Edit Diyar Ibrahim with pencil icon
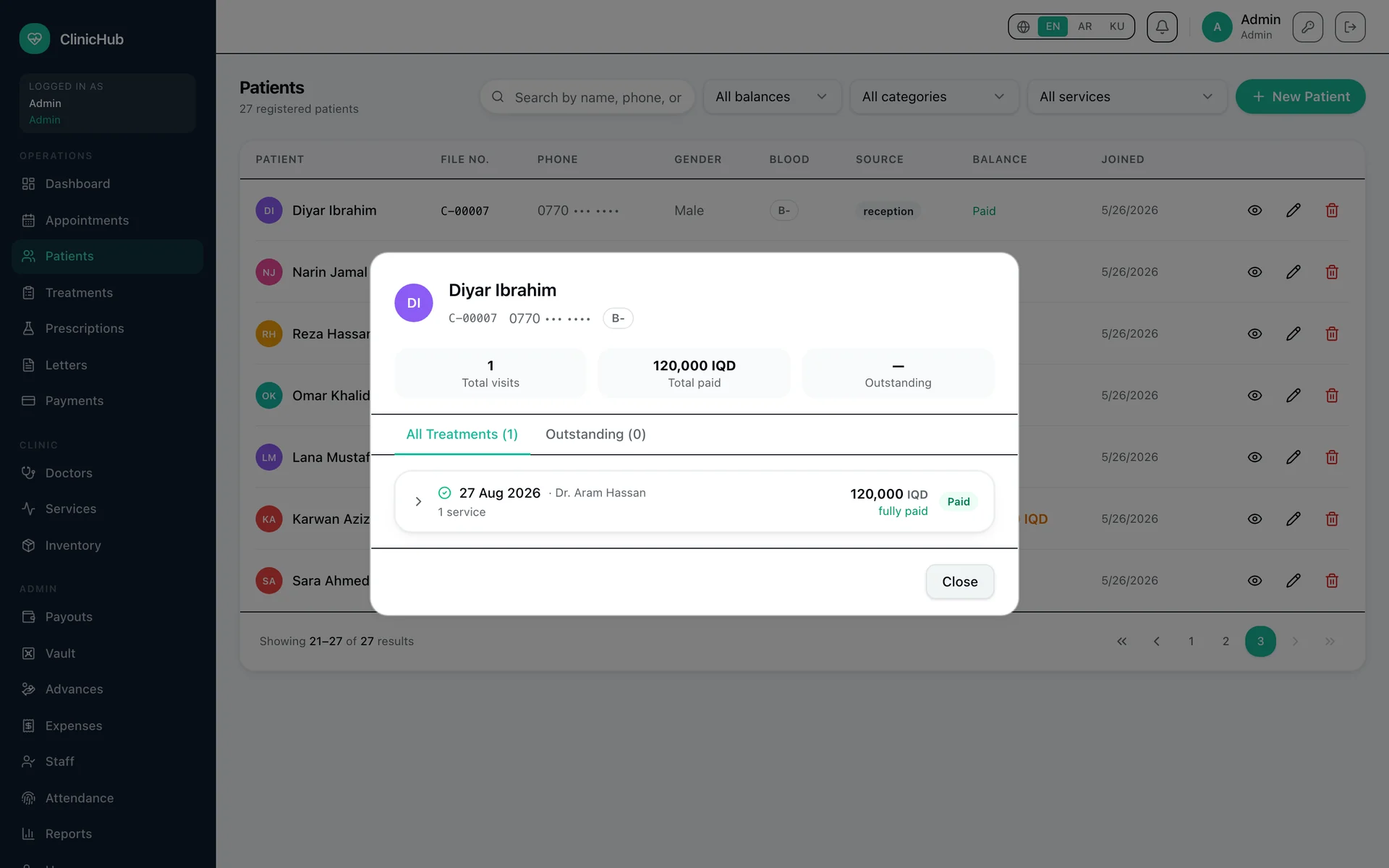This screenshot has height=868, width=1389. point(1294,210)
